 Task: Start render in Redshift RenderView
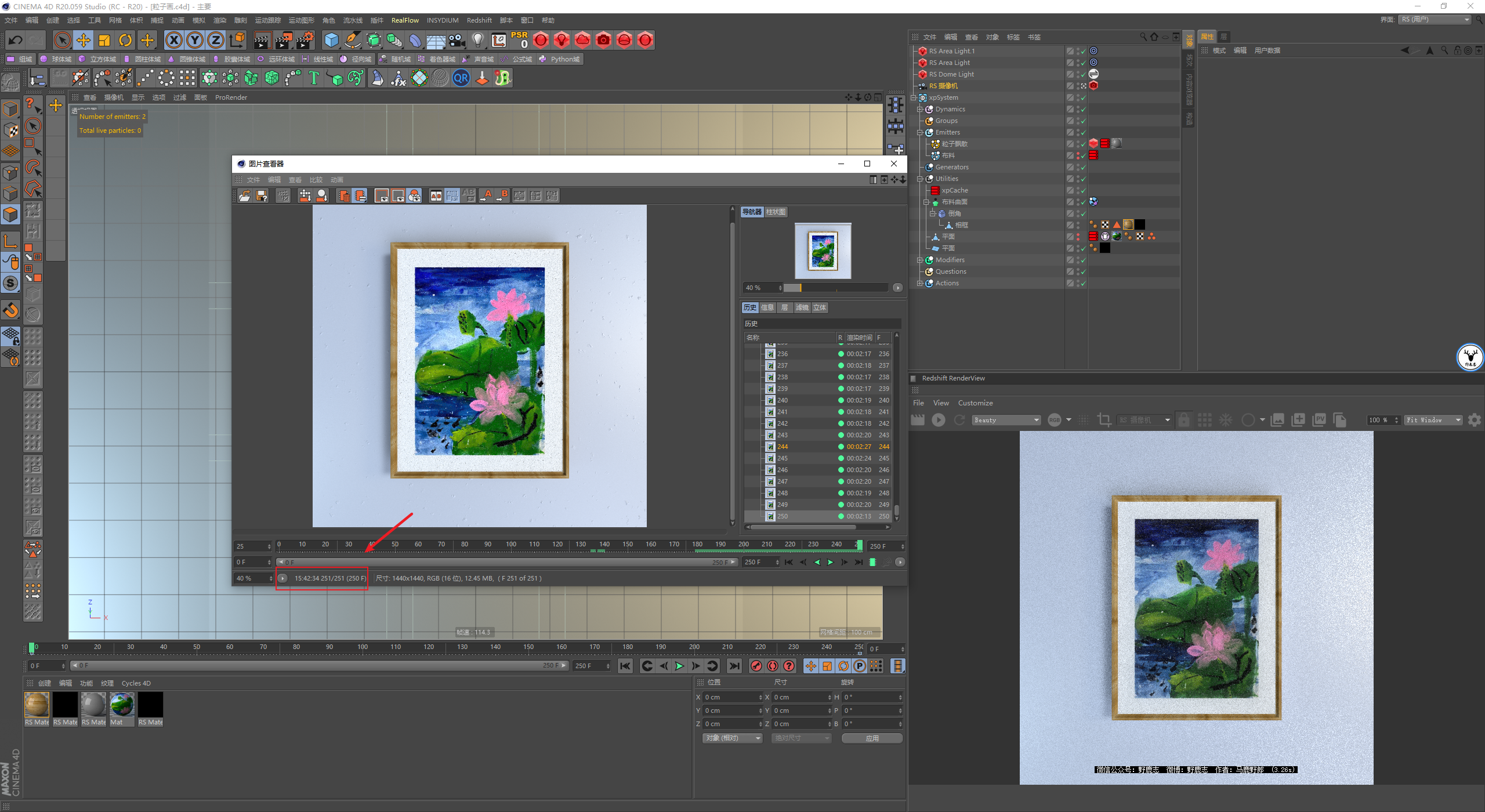click(938, 420)
